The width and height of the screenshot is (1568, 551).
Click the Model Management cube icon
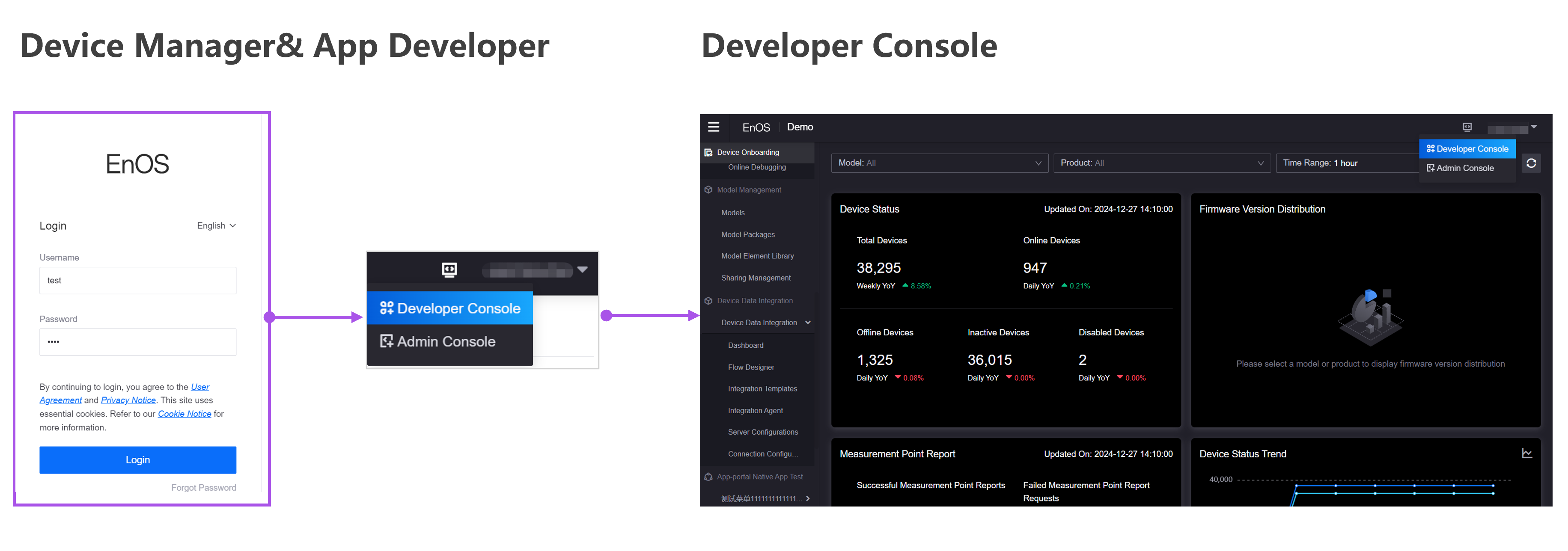(x=708, y=189)
